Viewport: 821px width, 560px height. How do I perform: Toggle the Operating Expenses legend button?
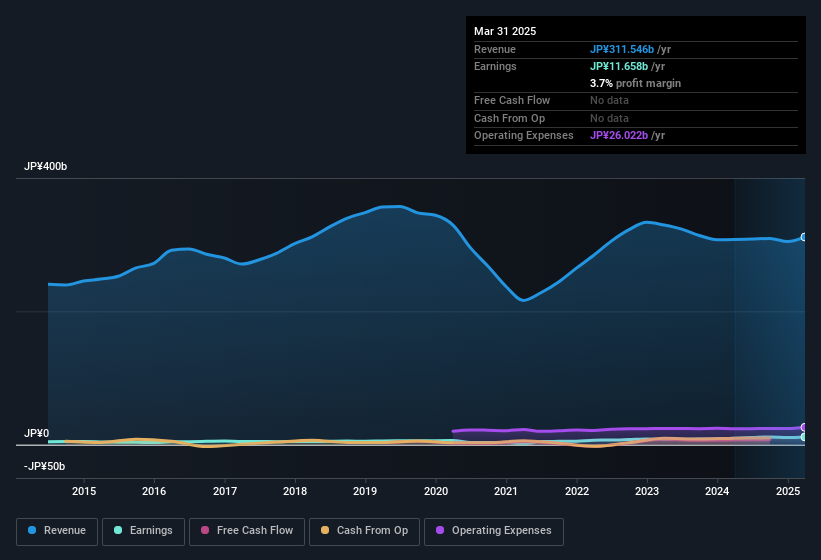(494, 532)
